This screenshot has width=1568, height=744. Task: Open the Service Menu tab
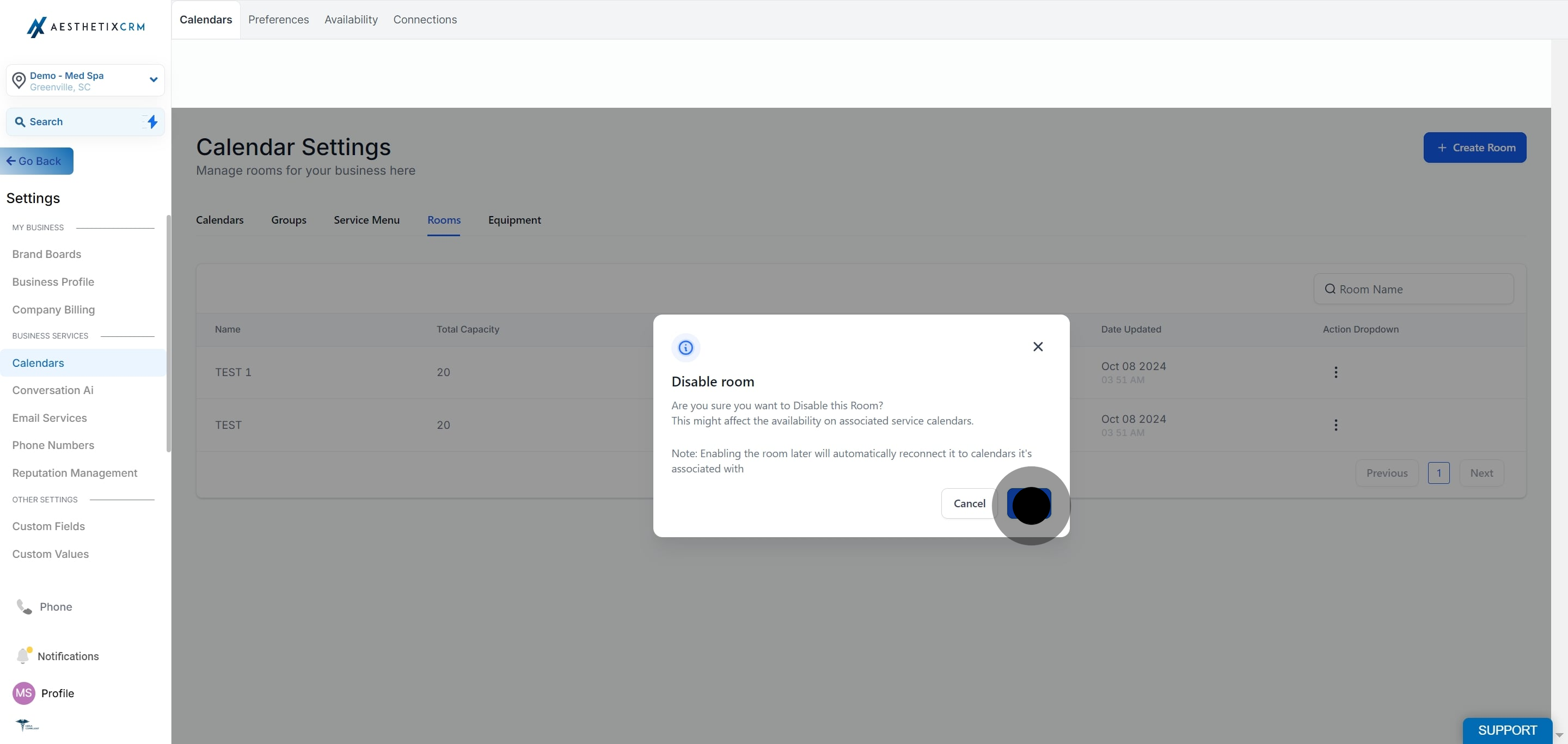[366, 220]
